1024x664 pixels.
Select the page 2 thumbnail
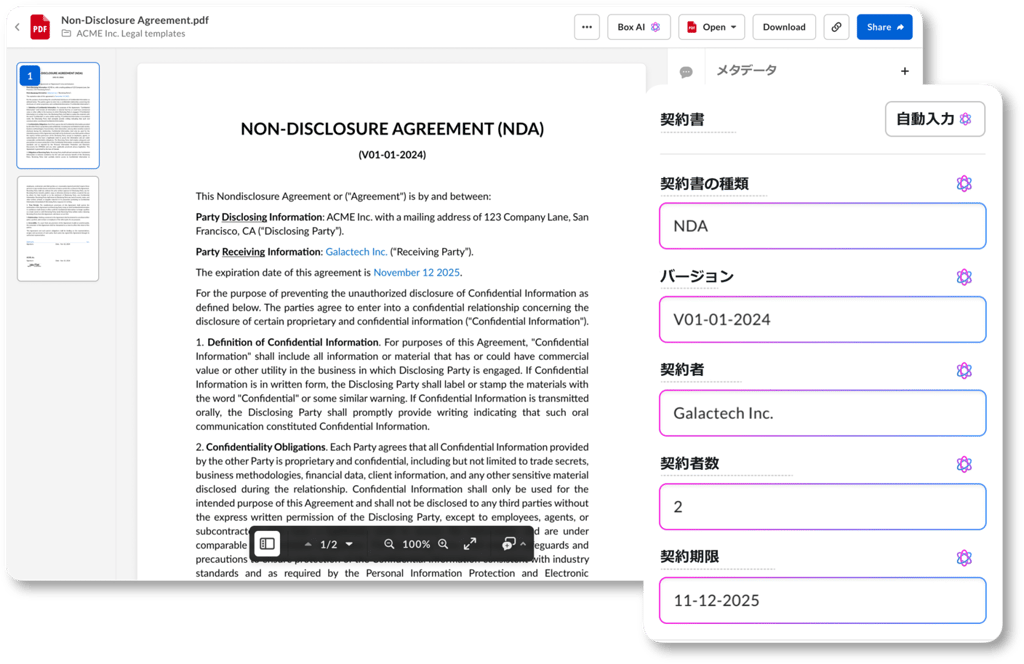(58, 228)
